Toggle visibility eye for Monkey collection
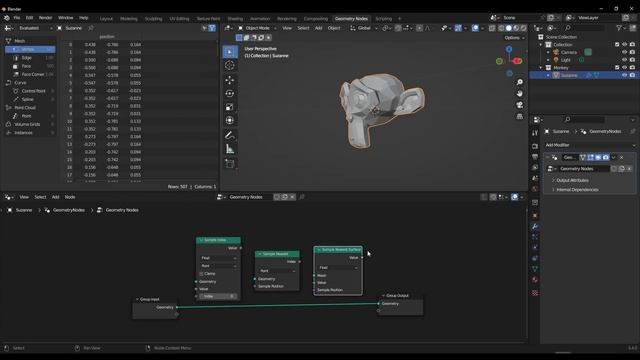The height and width of the screenshot is (360, 640). tap(624, 68)
